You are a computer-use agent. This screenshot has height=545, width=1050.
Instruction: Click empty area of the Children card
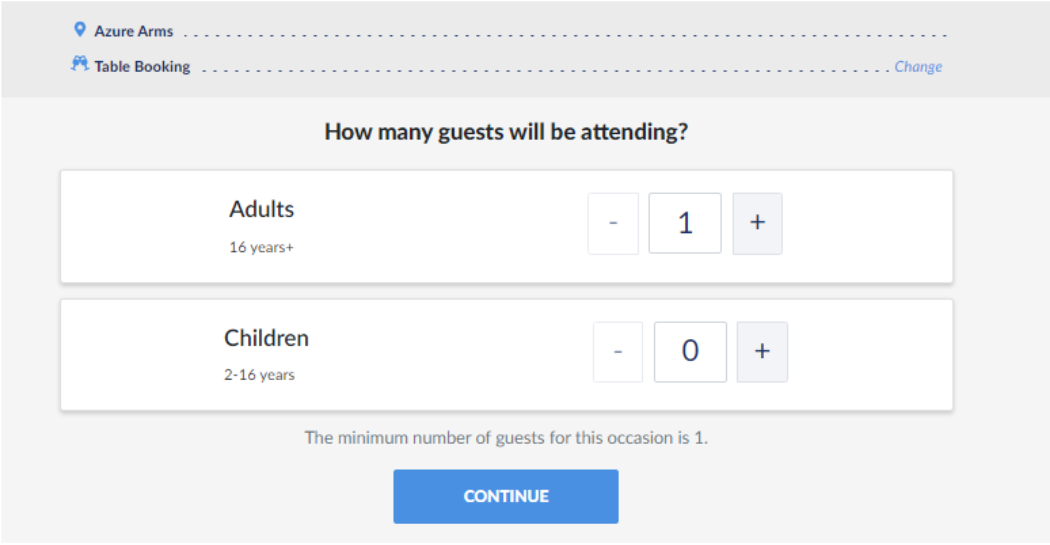point(442,355)
